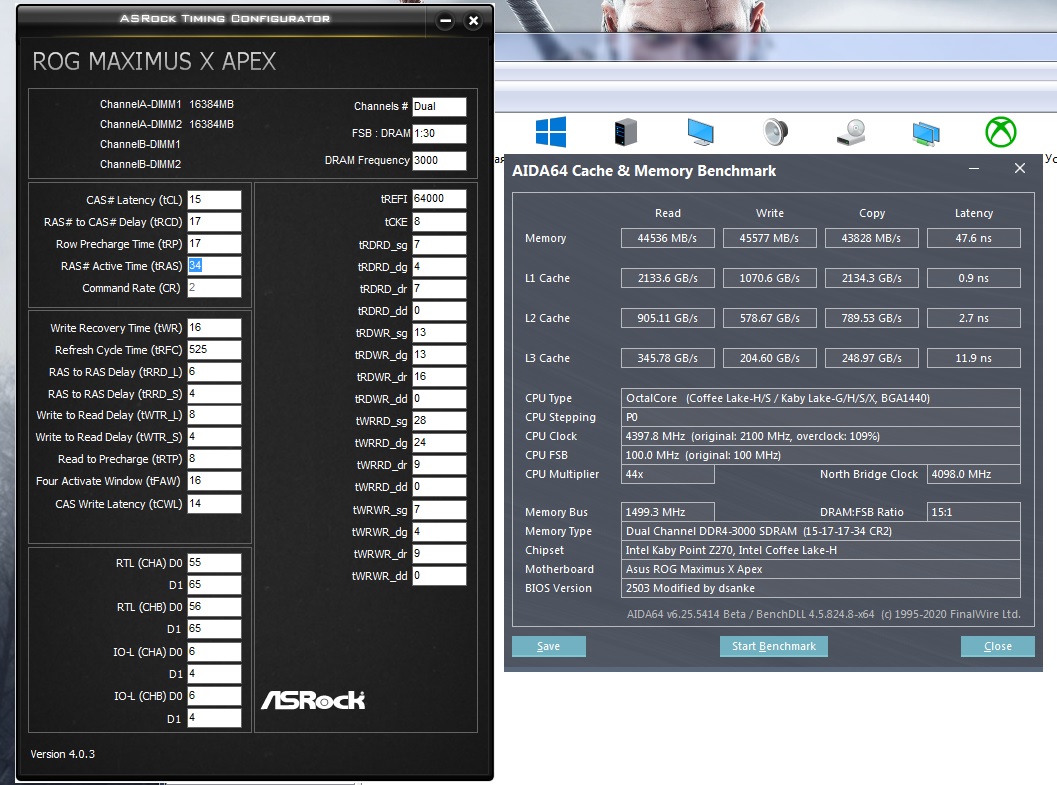The width and height of the screenshot is (1057, 785).
Task: Click the Close button in AIDA64 benchmark
Action: (998, 646)
